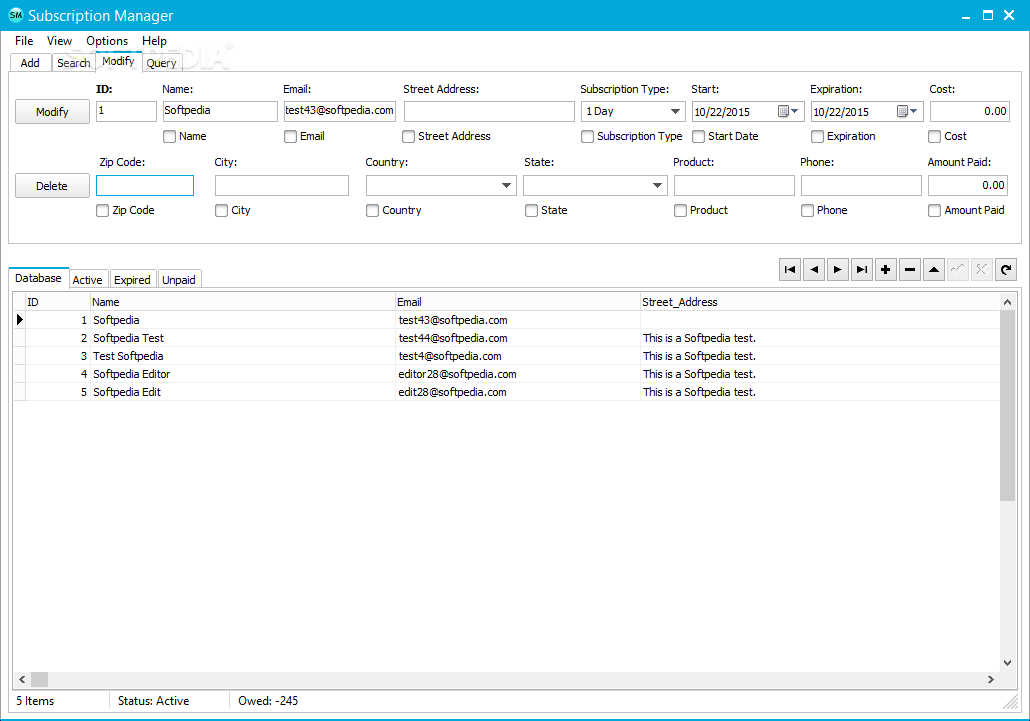Focus the City input field
This screenshot has height=721, width=1030.
[282, 185]
